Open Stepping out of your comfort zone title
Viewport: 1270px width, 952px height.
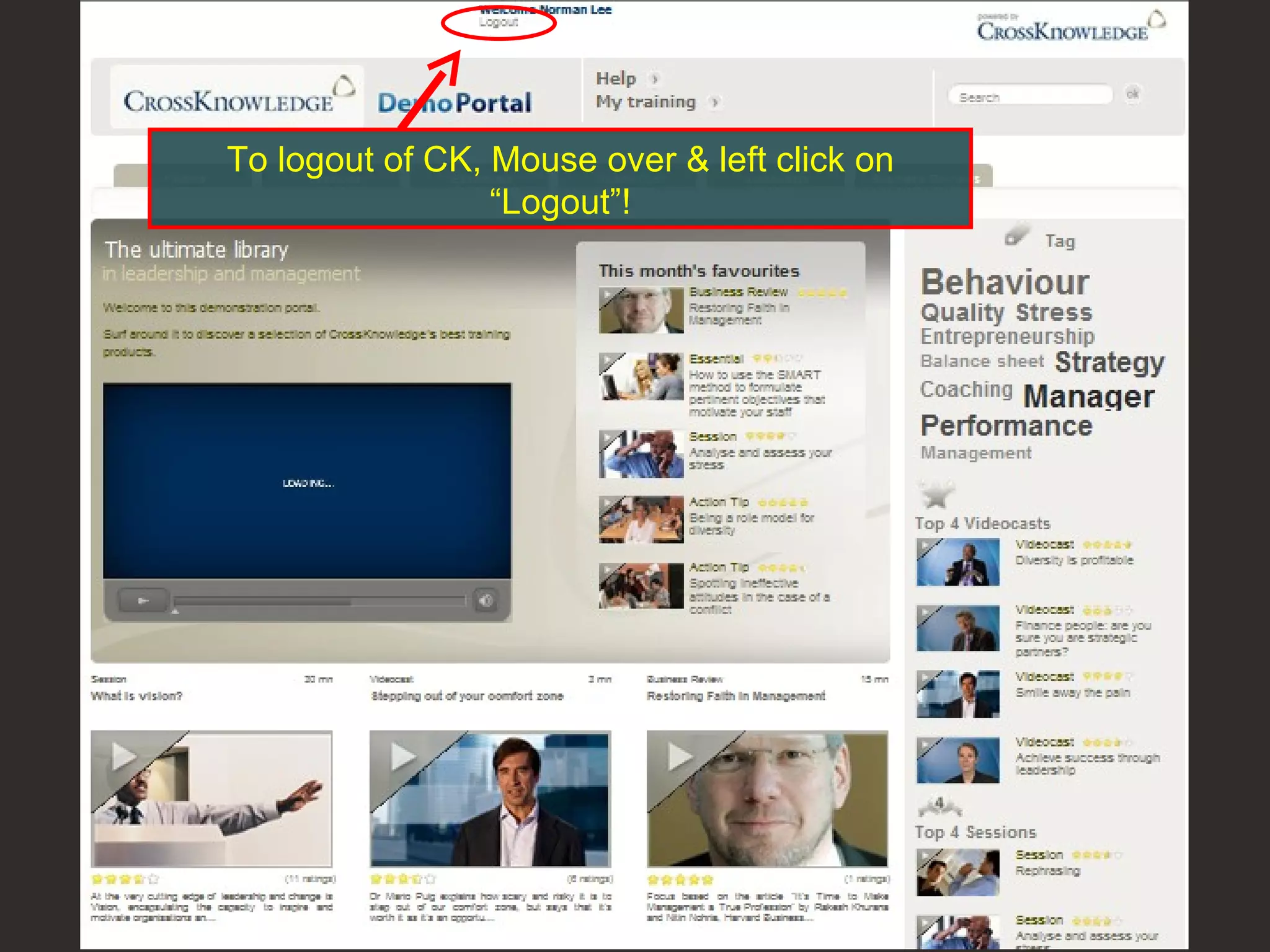[466, 696]
